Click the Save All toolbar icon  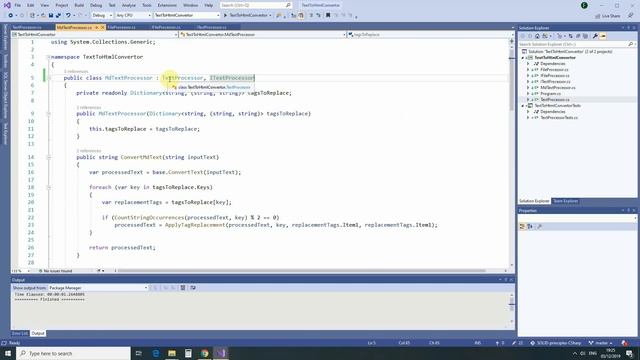[58, 16]
